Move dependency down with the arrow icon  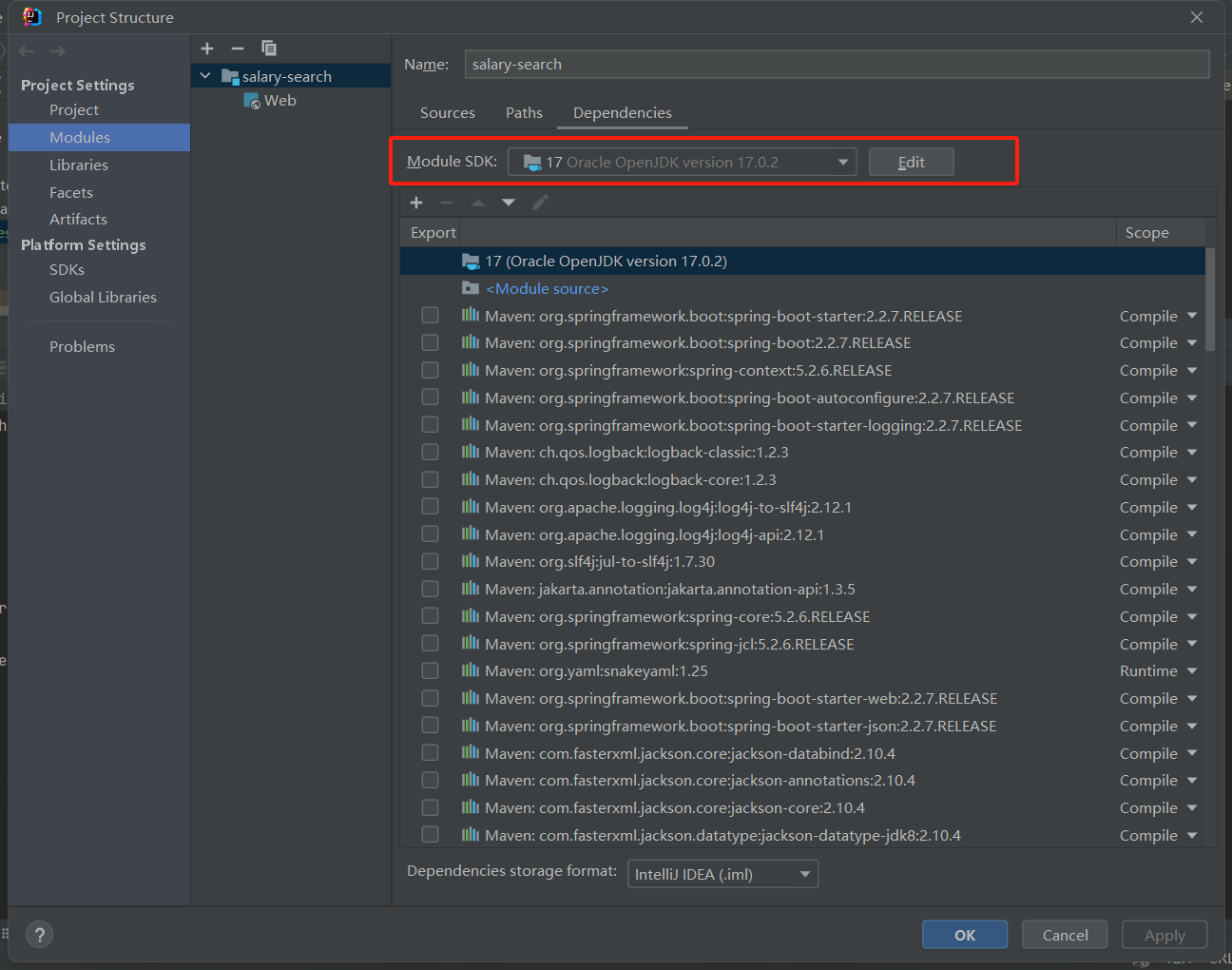509,203
